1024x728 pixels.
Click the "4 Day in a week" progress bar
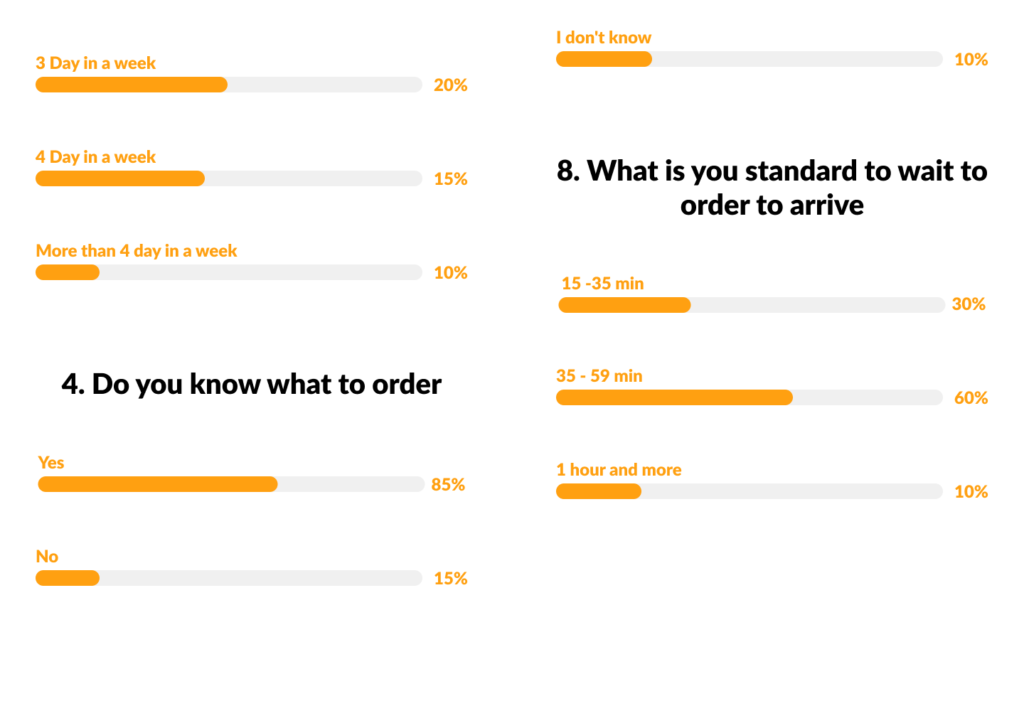228,179
